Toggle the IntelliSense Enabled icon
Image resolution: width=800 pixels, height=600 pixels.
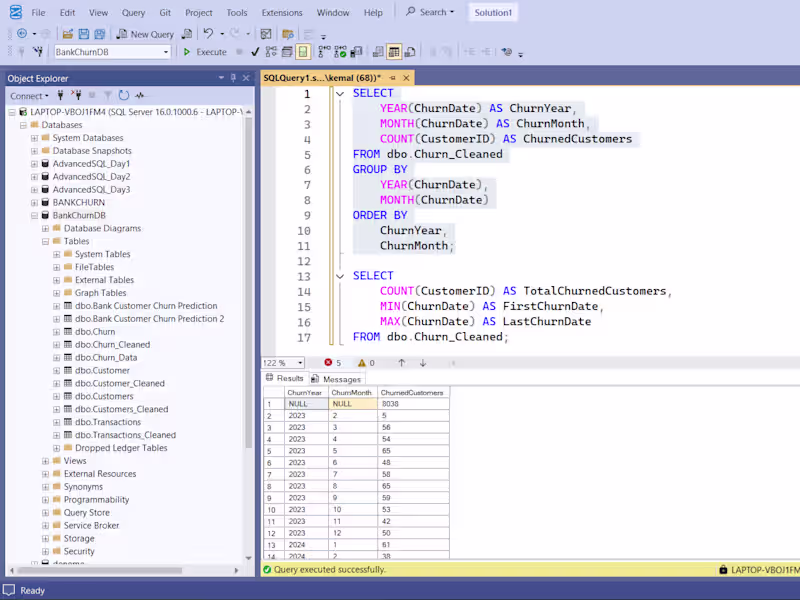[303, 52]
